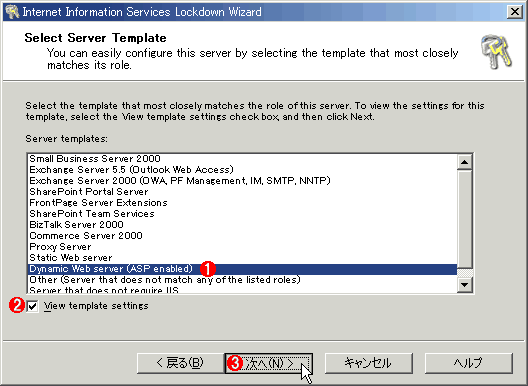Select Small Business Server 2000 template

(x=242, y=159)
